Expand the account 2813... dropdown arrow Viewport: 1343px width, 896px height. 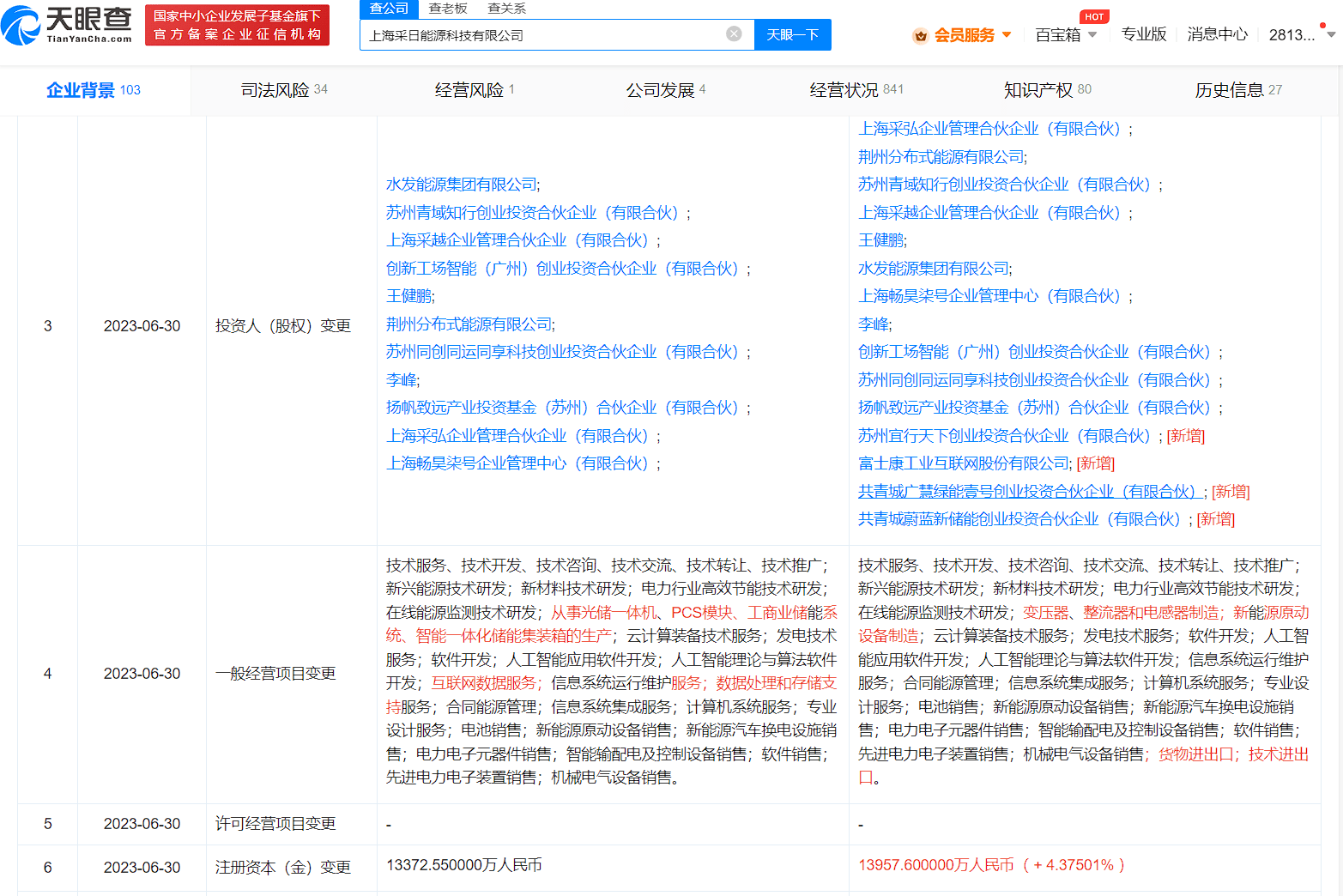point(1331,35)
